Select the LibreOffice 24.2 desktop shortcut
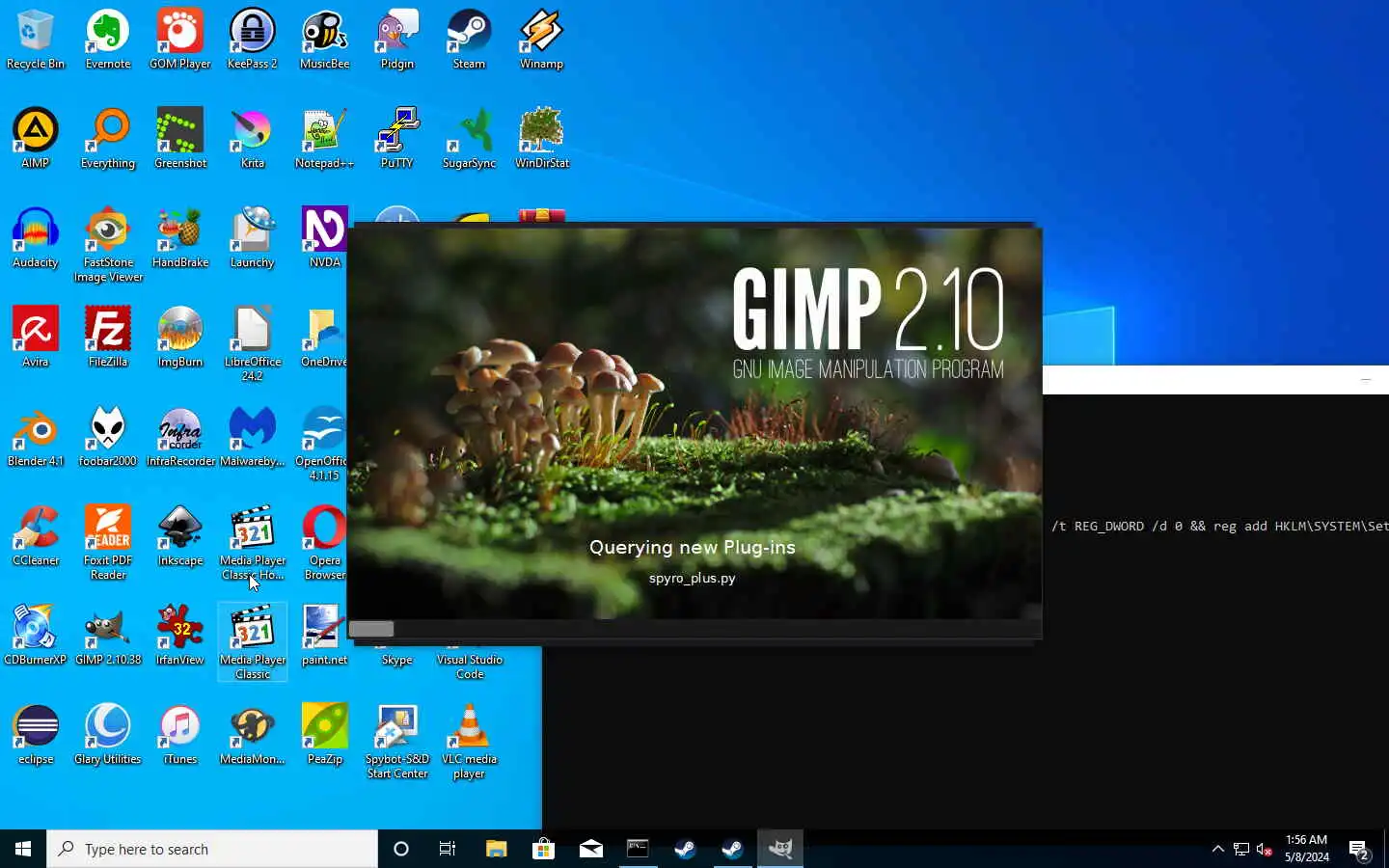Viewport: 1389px width, 868px height. point(253,344)
